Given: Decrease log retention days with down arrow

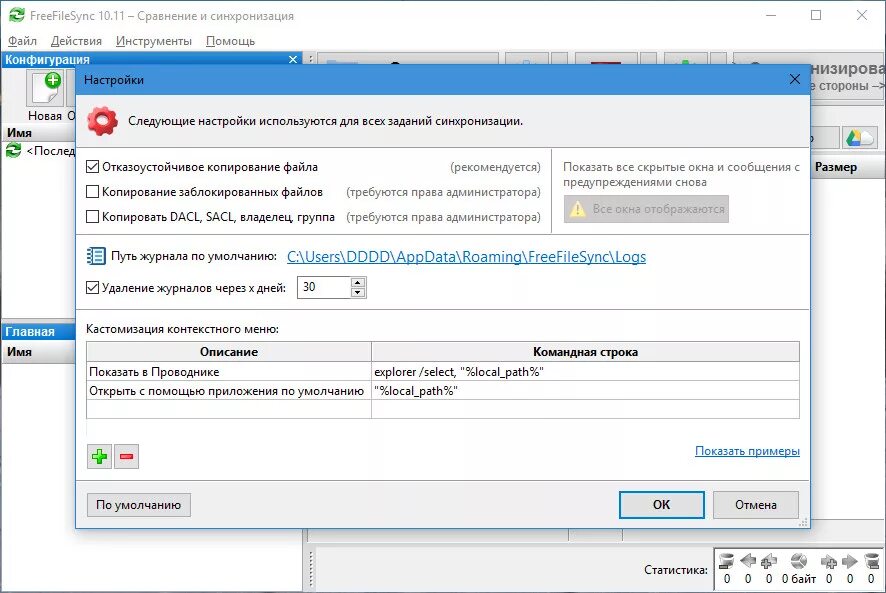Looking at the screenshot, I should coord(358,292).
